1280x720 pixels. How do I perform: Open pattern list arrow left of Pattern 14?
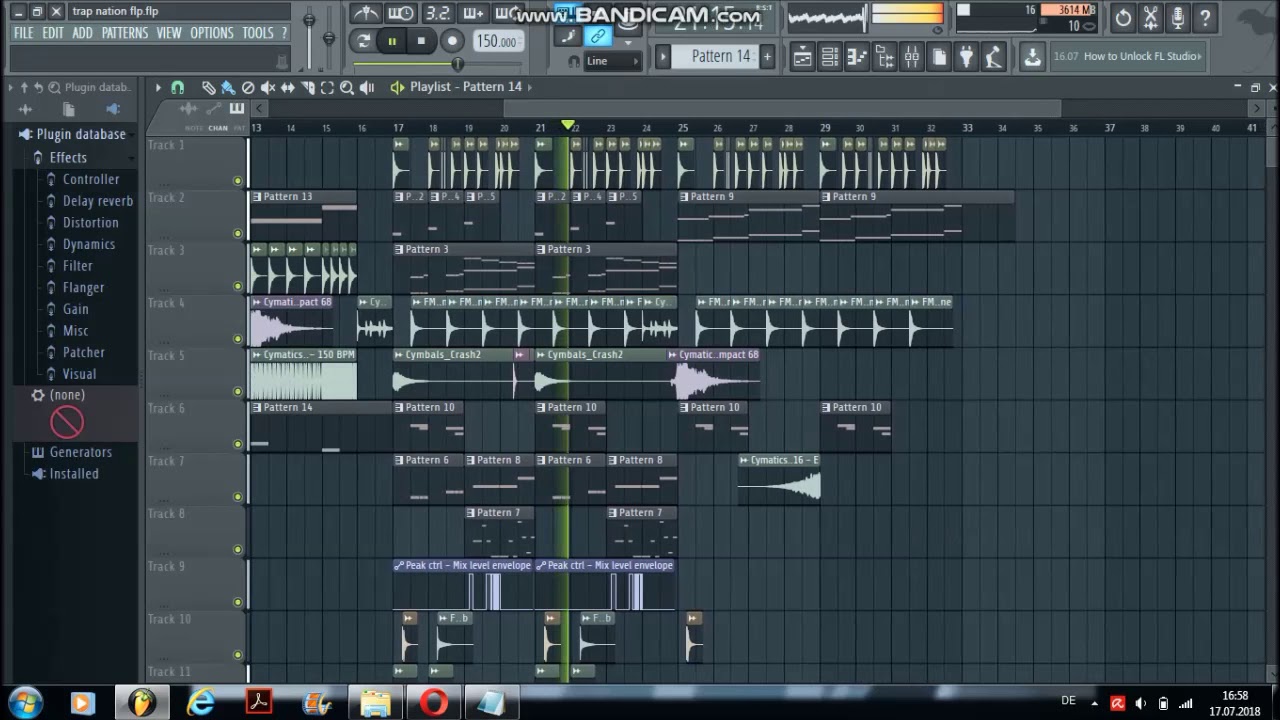[x=662, y=56]
